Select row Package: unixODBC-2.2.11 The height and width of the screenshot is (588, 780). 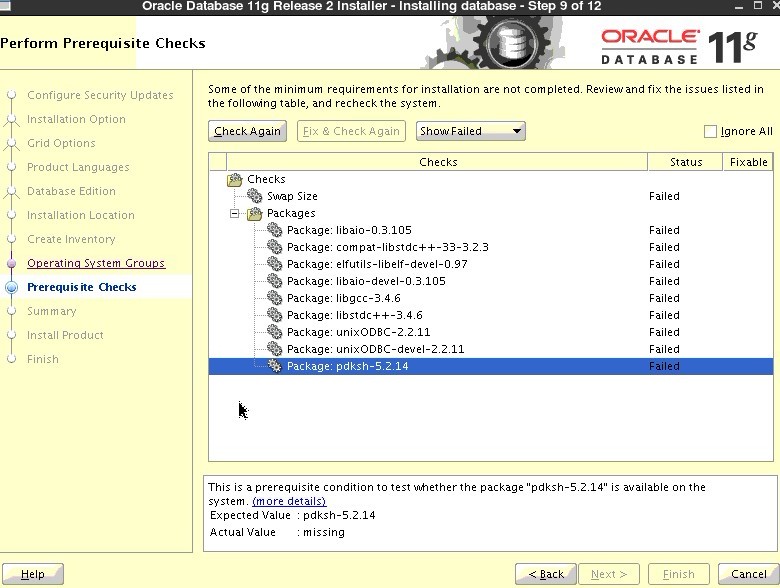490,332
